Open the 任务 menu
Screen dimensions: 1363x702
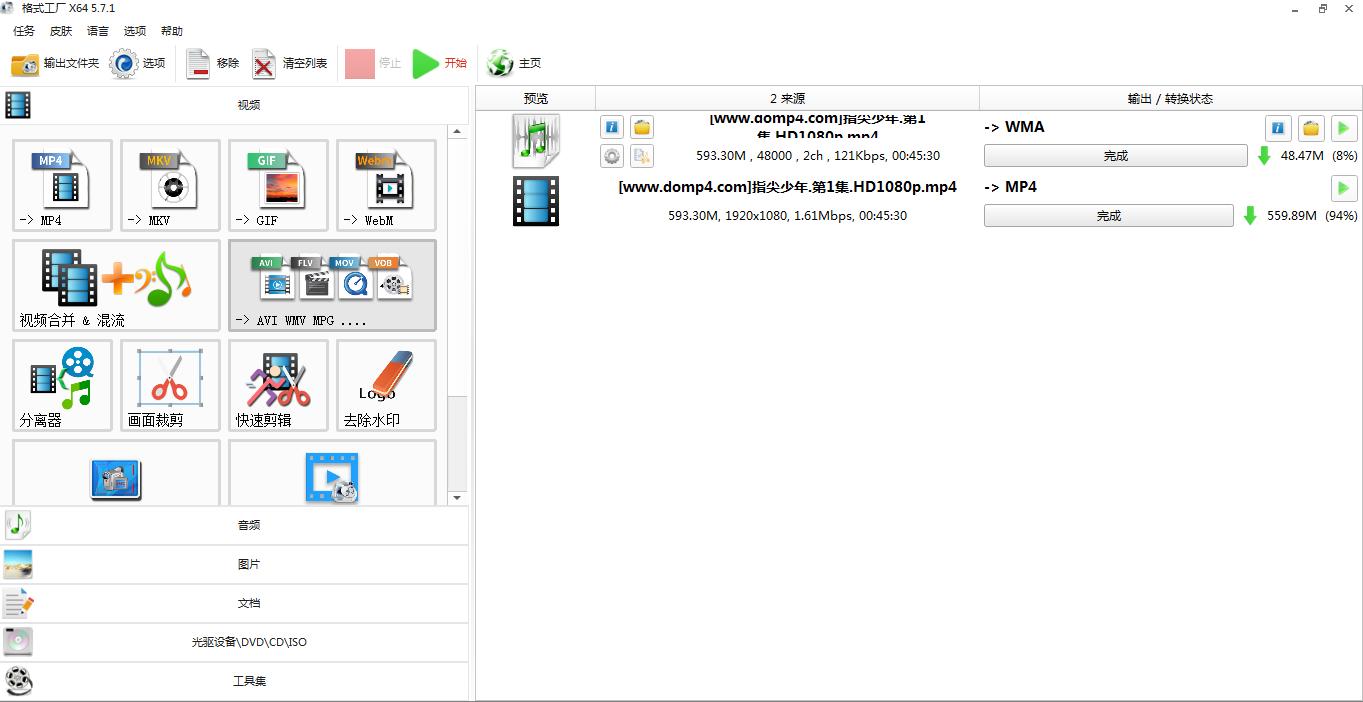click(24, 31)
